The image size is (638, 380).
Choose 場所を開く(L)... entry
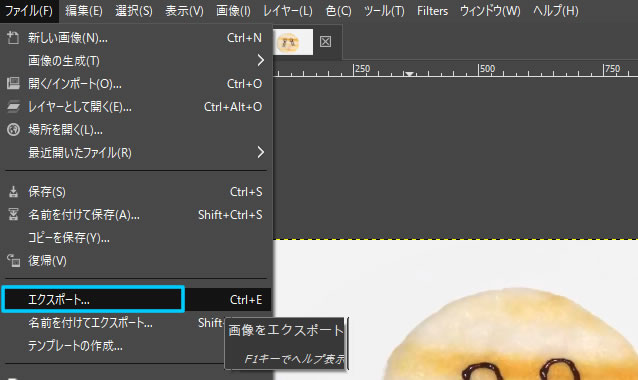136,130
